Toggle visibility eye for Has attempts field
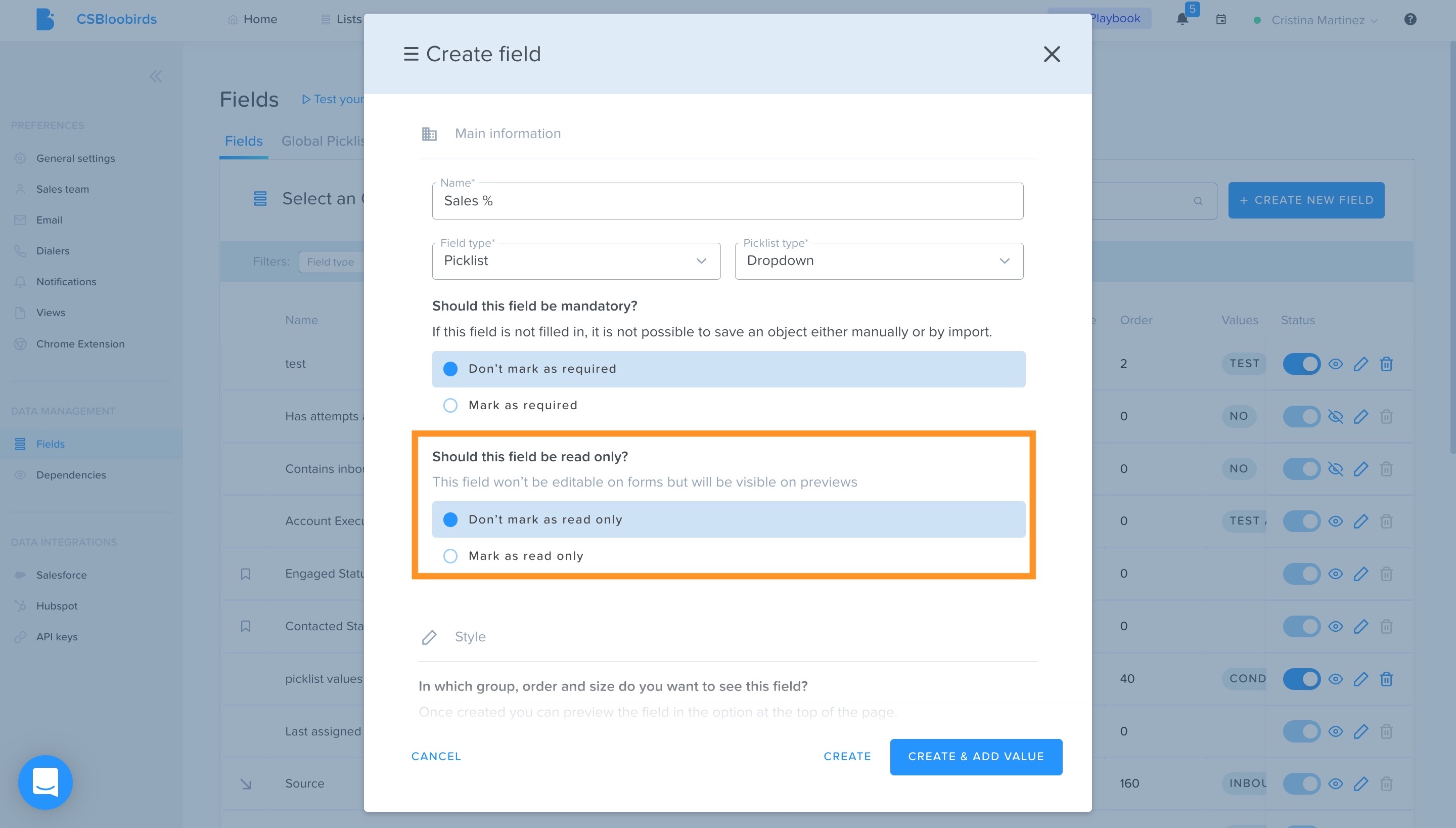1456x828 pixels. [x=1336, y=416]
